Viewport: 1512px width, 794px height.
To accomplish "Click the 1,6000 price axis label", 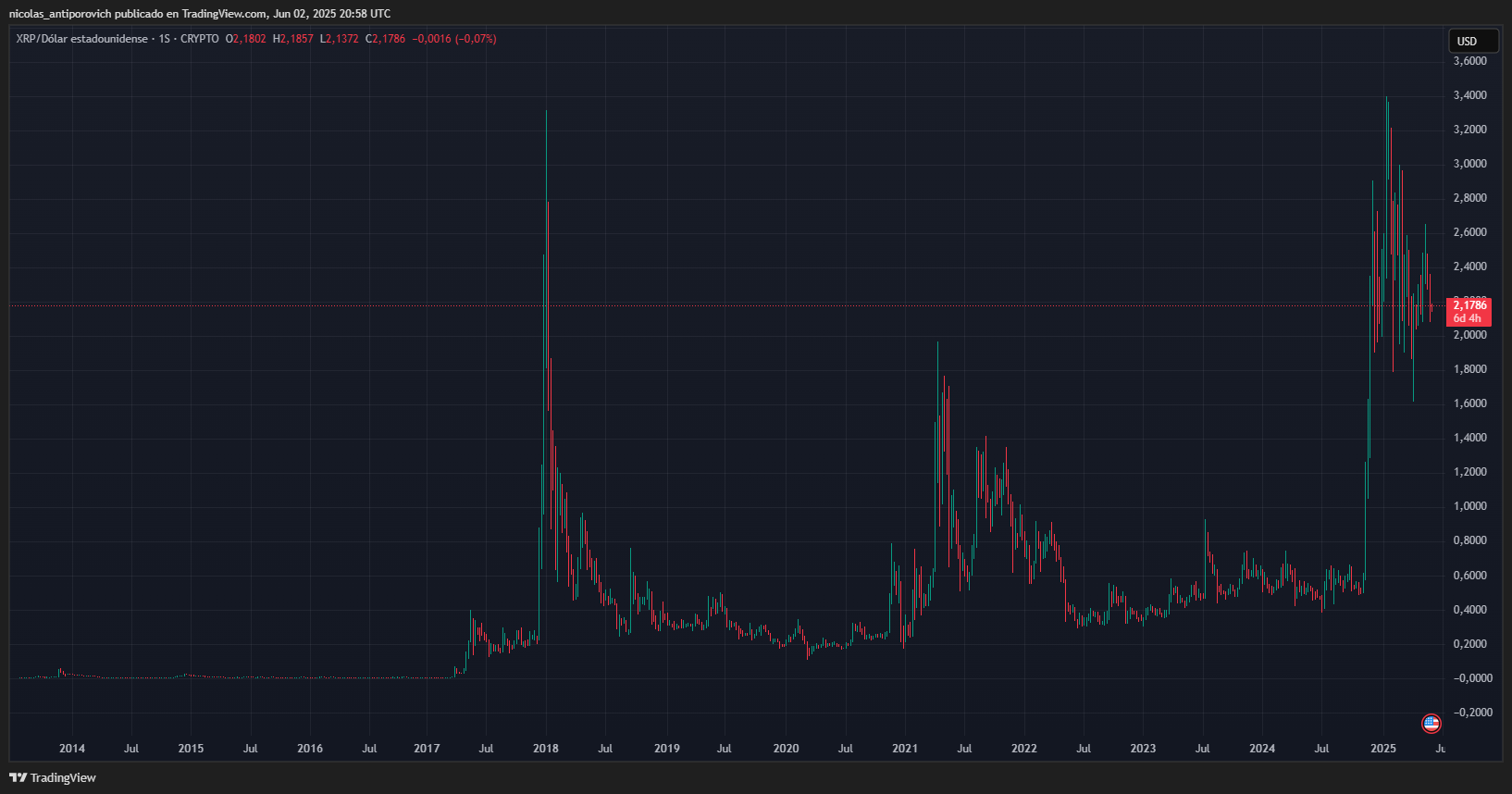I will [x=1470, y=403].
